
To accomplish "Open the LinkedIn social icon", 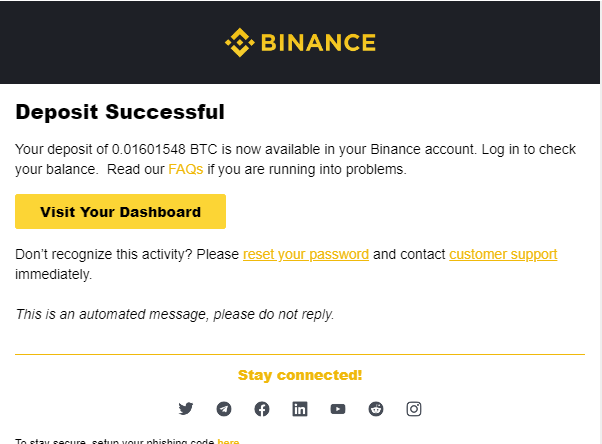I will tap(300, 409).
